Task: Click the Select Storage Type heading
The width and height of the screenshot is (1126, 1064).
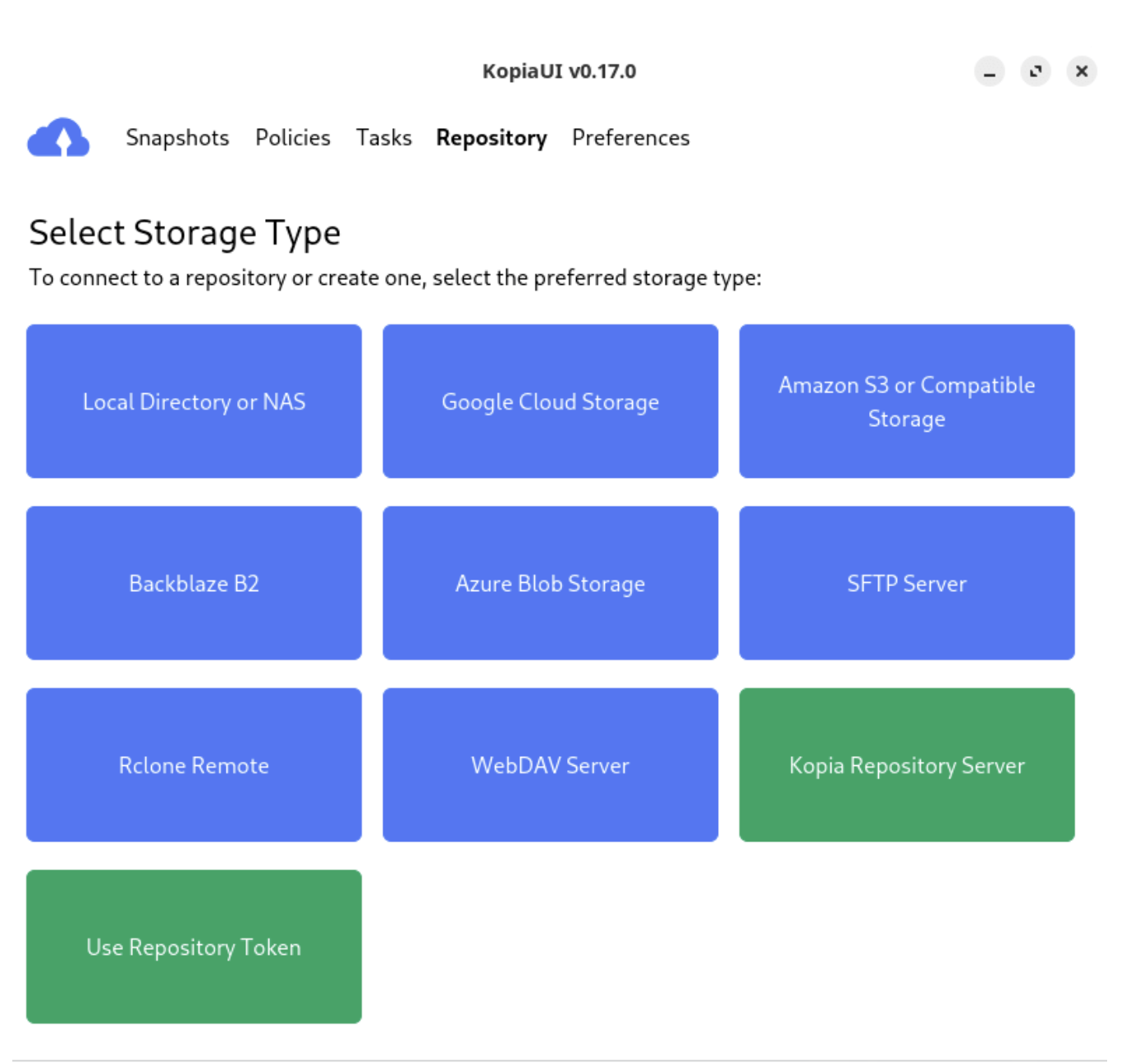Action: click(185, 233)
